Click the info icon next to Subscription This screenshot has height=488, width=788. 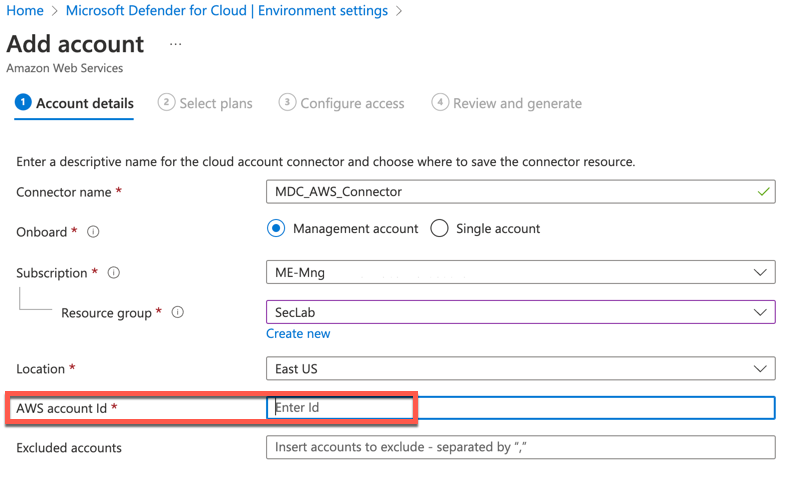click(x=114, y=272)
